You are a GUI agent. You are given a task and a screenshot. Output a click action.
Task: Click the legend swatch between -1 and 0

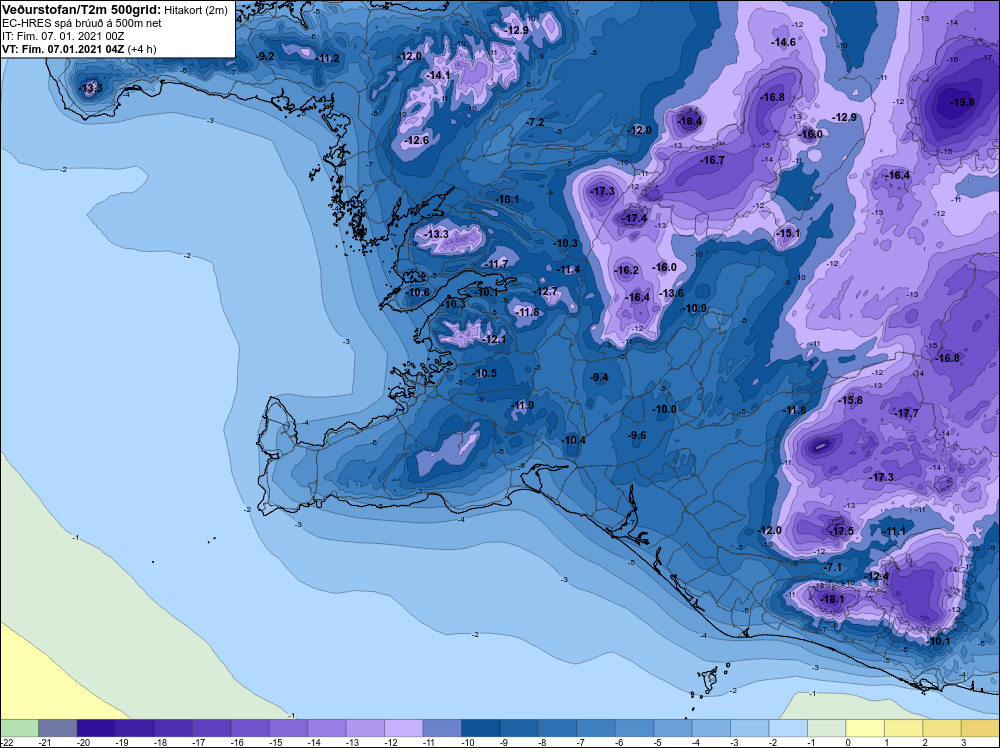click(x=827, y=728)
